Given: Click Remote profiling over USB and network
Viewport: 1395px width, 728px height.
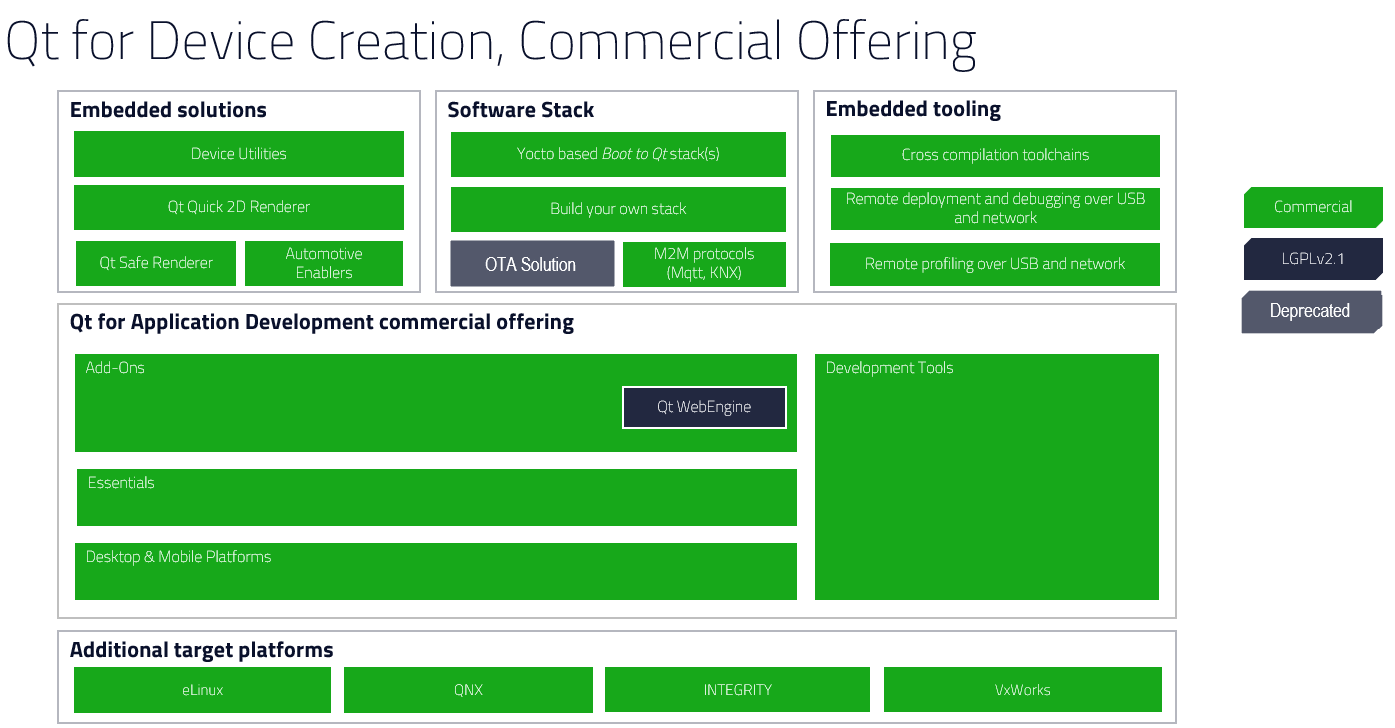Looking at the screenshot, I should point(995,264).
